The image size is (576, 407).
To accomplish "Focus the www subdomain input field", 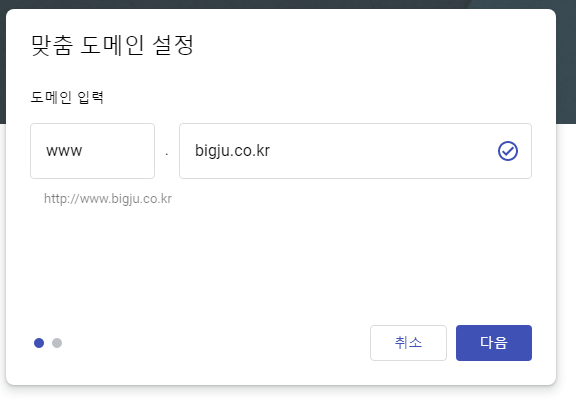I will [x=93, y=151].
